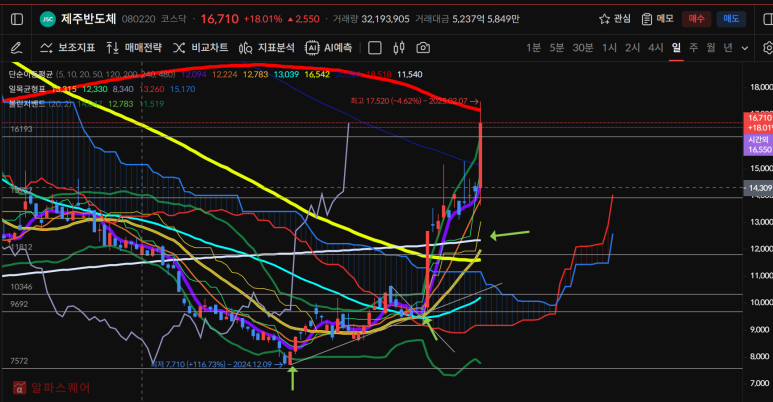
Task: Click the 매수 buy button
Action: point(696,19)
